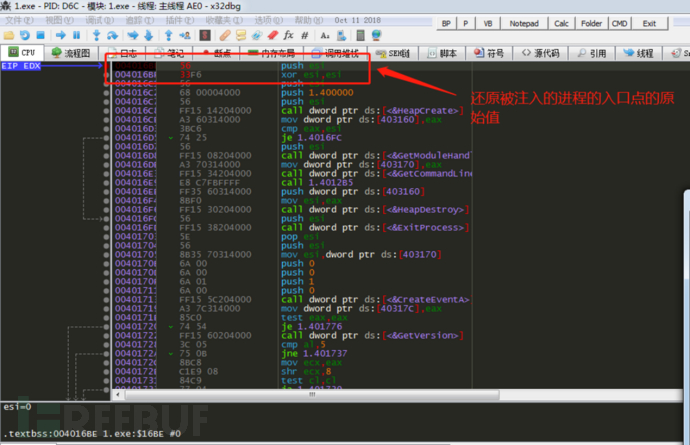The image size is (690, 445).
Task: Switch to the 流程图 graph tab
Action: (71, 52)
